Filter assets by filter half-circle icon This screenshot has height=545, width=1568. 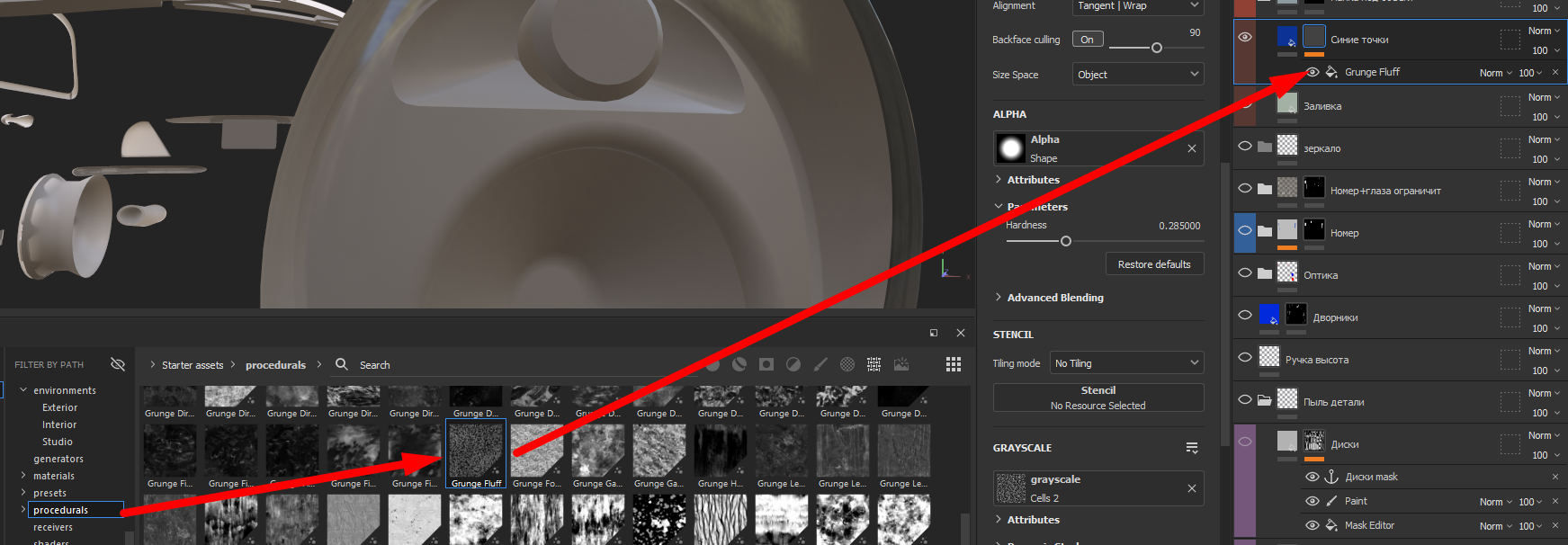pyautogui.click(x=793, y=364)
